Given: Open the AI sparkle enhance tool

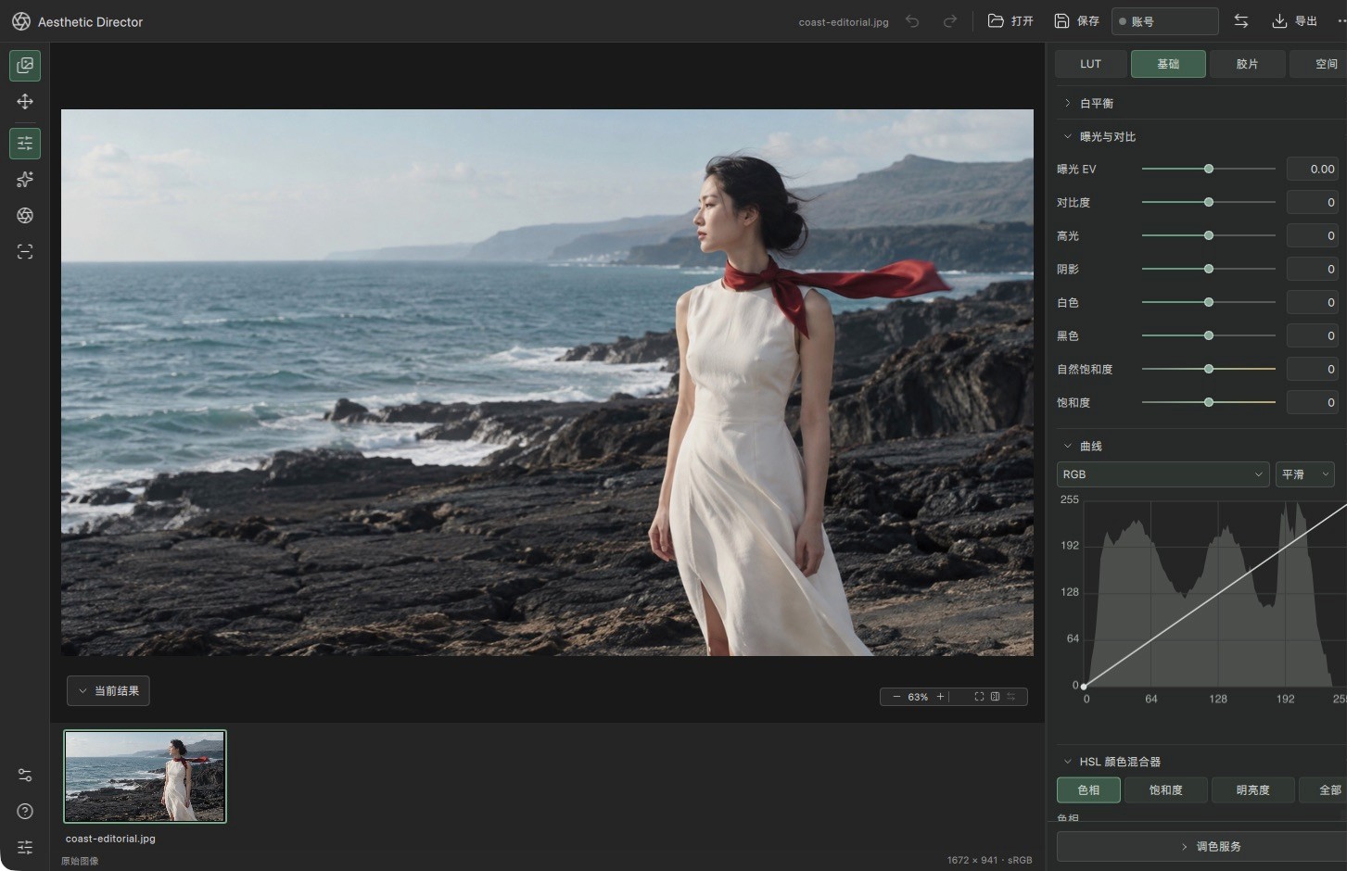Looking at the screenshot, I should (x=25, y=180).
